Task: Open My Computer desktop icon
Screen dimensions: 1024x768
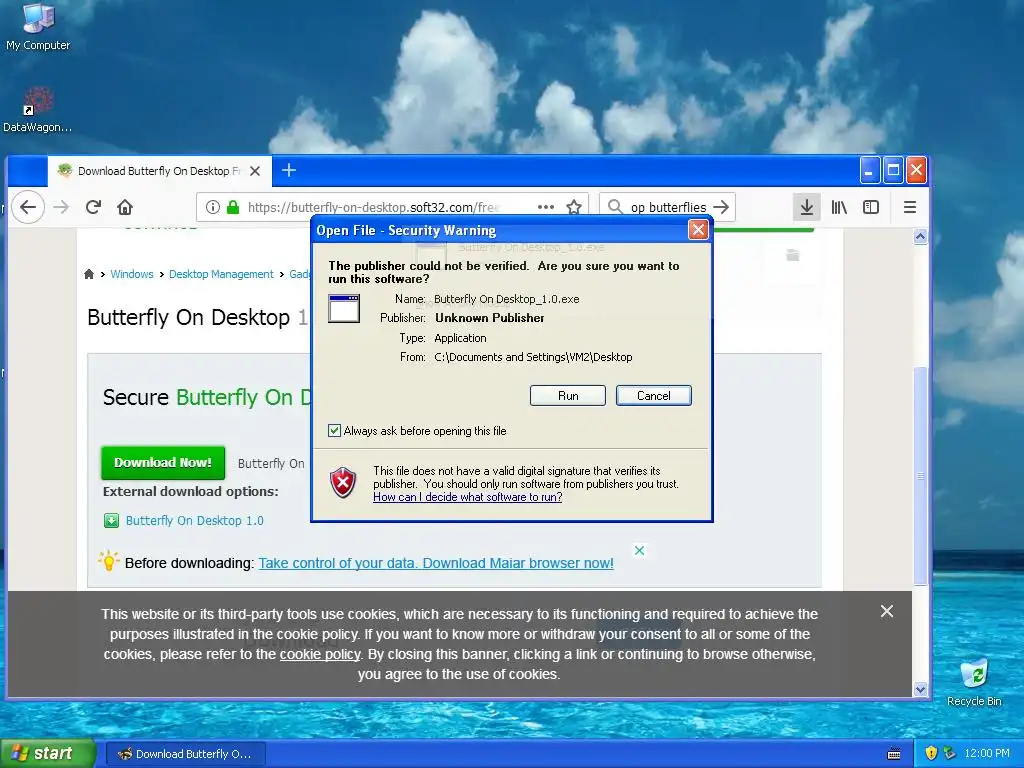Action: pos(38,26)
